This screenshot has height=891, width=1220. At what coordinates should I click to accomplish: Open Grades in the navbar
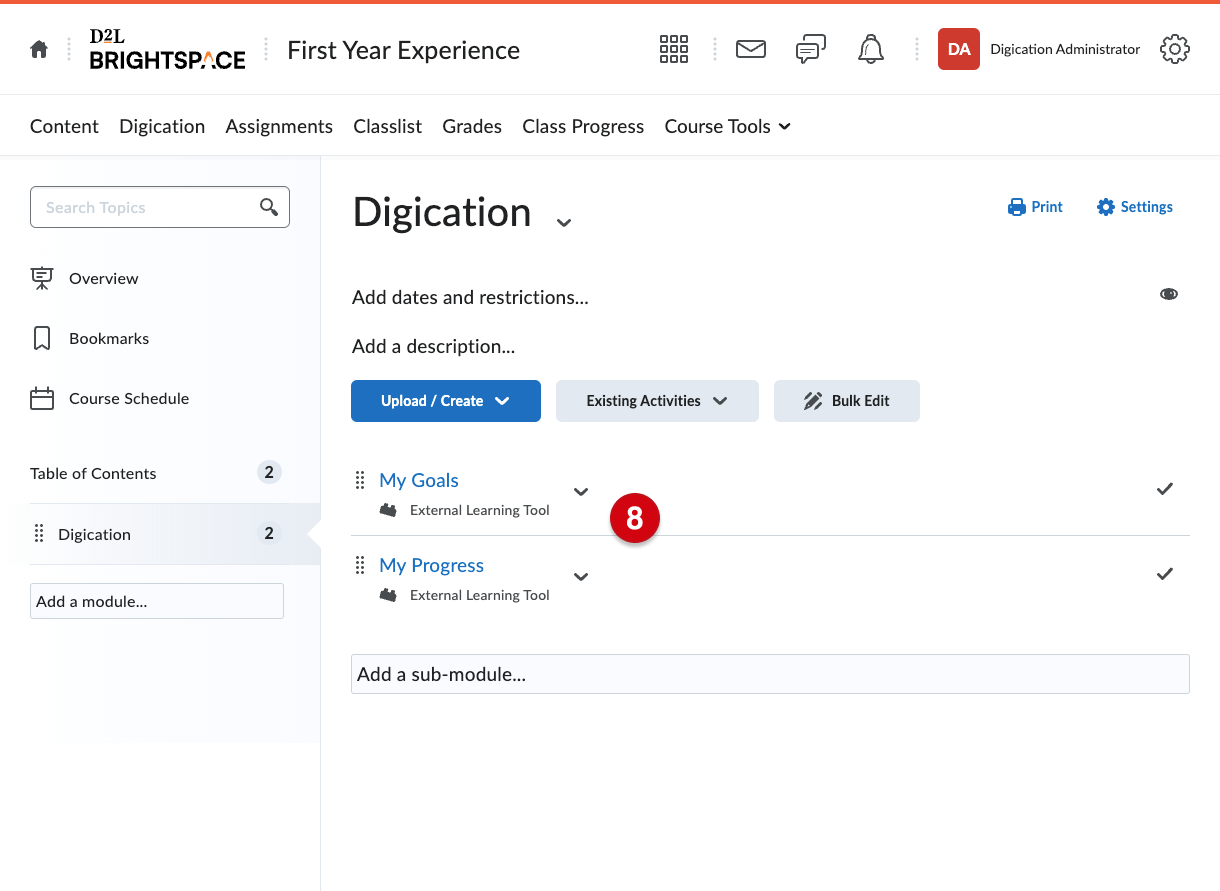pos(472,126)
